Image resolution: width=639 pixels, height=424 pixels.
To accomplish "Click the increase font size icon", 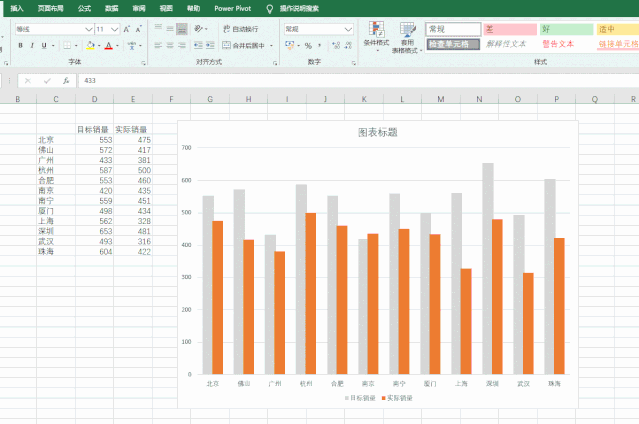I will pos(126,29).
